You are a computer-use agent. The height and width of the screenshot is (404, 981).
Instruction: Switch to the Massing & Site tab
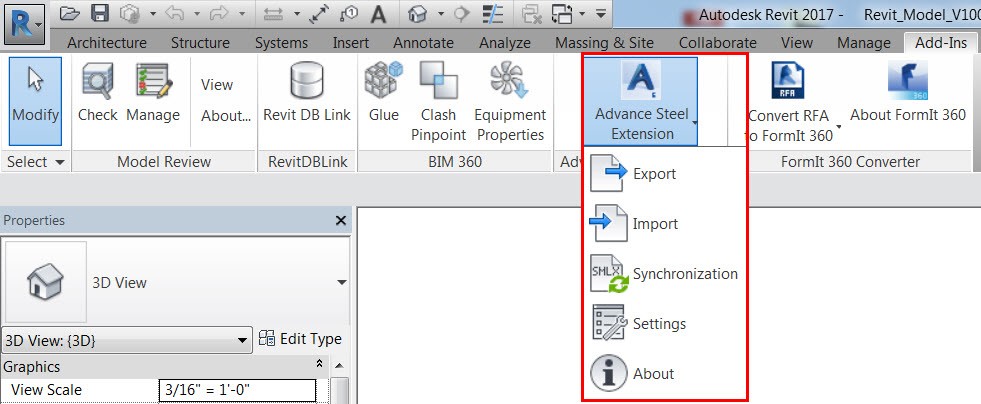click(x=604, y=43)
